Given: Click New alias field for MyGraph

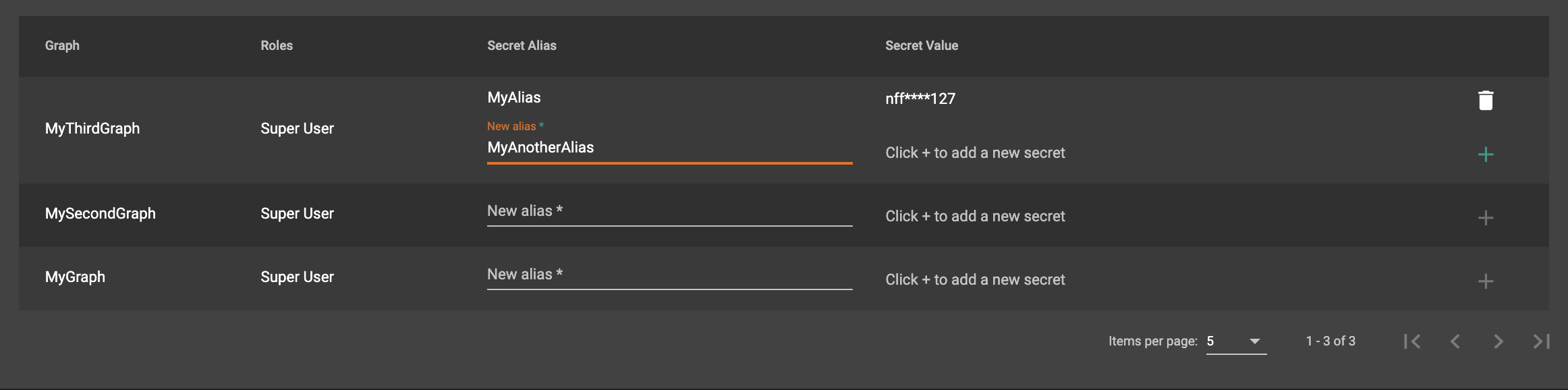Looking at the screenshot, I should 668,275.
